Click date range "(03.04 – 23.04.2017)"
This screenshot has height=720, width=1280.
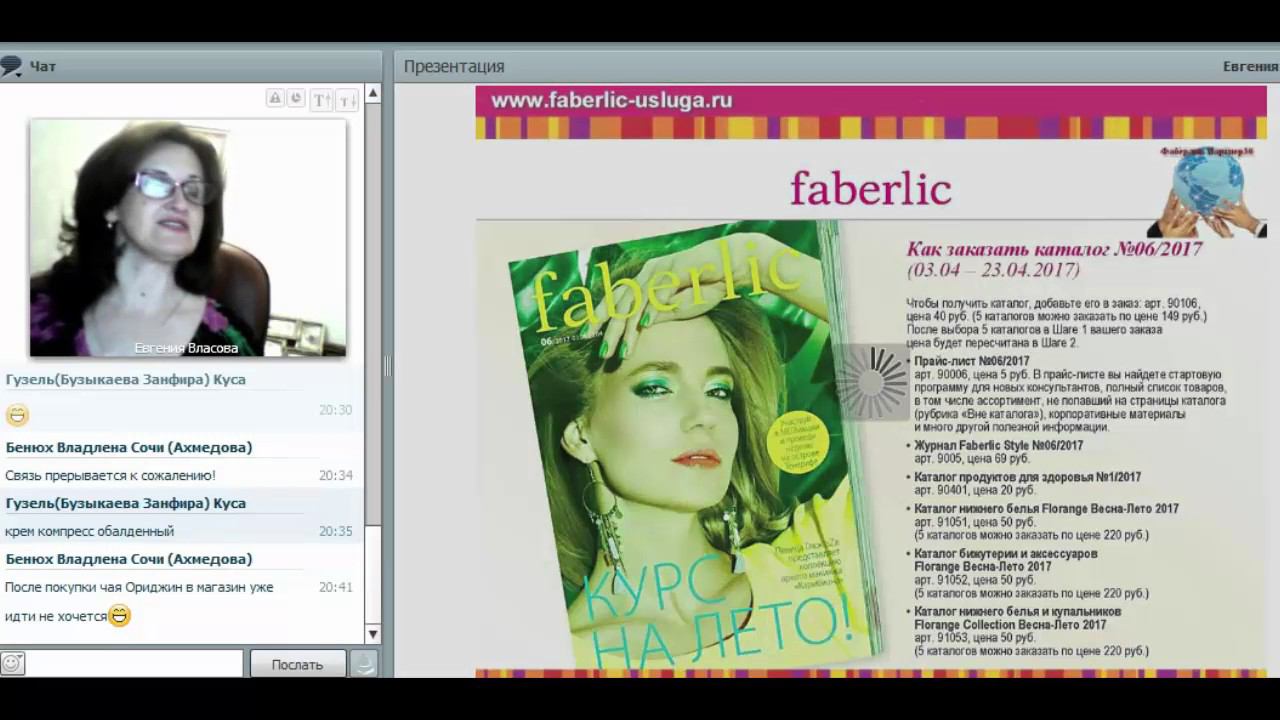993,271
